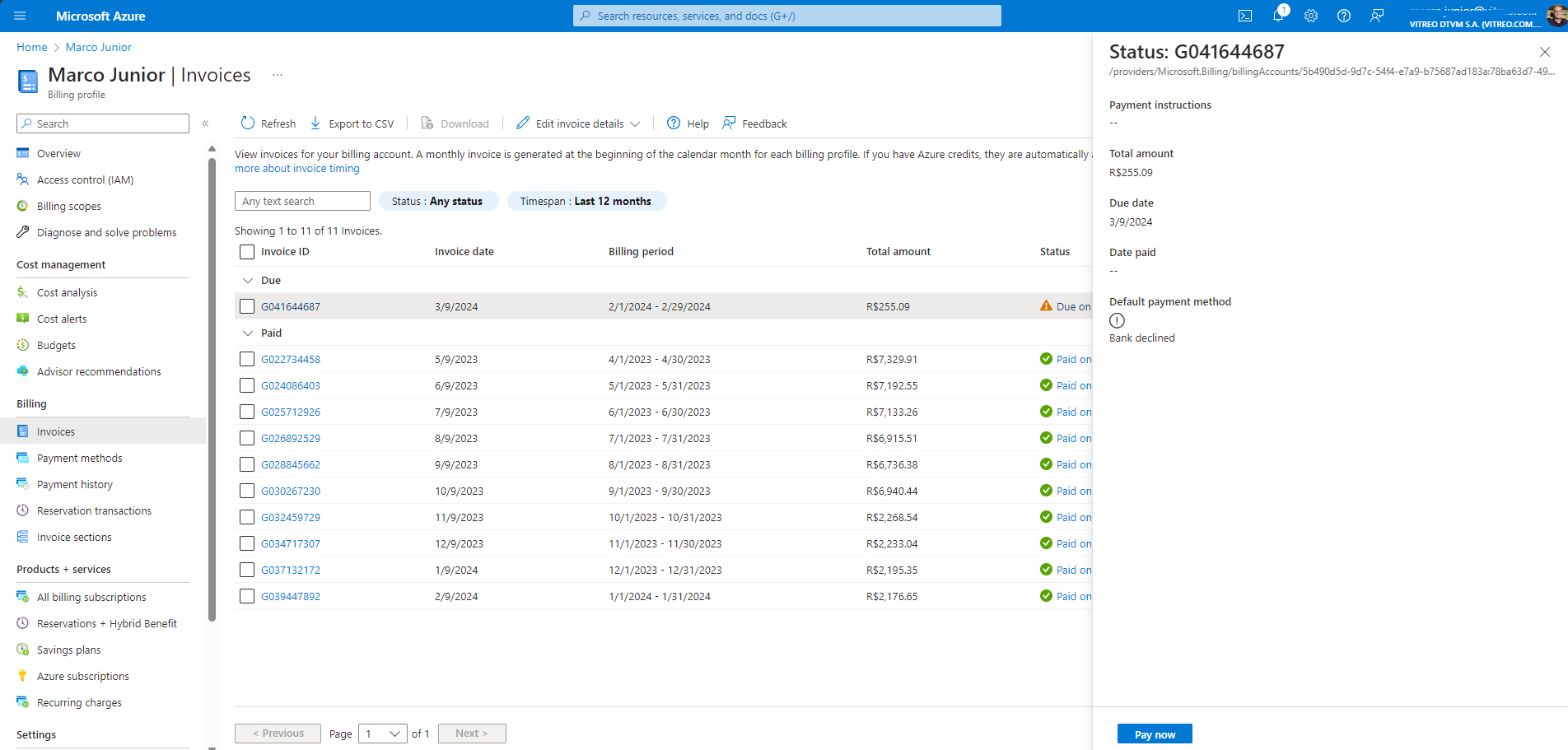Click the info icon under Default payment method
Viewport: 1568px width, 750px height.
[x=1117, y=320]
